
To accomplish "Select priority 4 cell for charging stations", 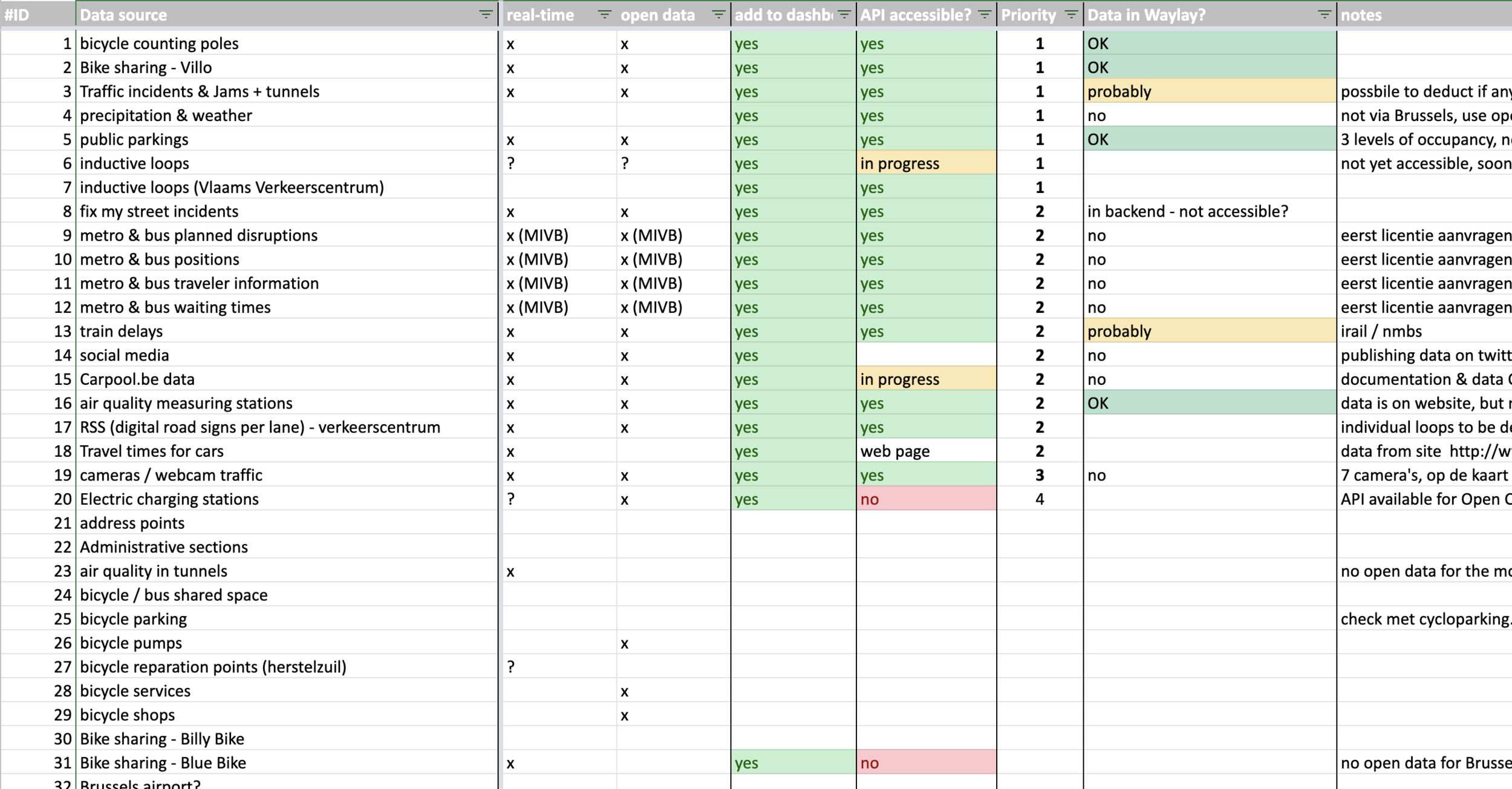I will (x=1040, y=499).
